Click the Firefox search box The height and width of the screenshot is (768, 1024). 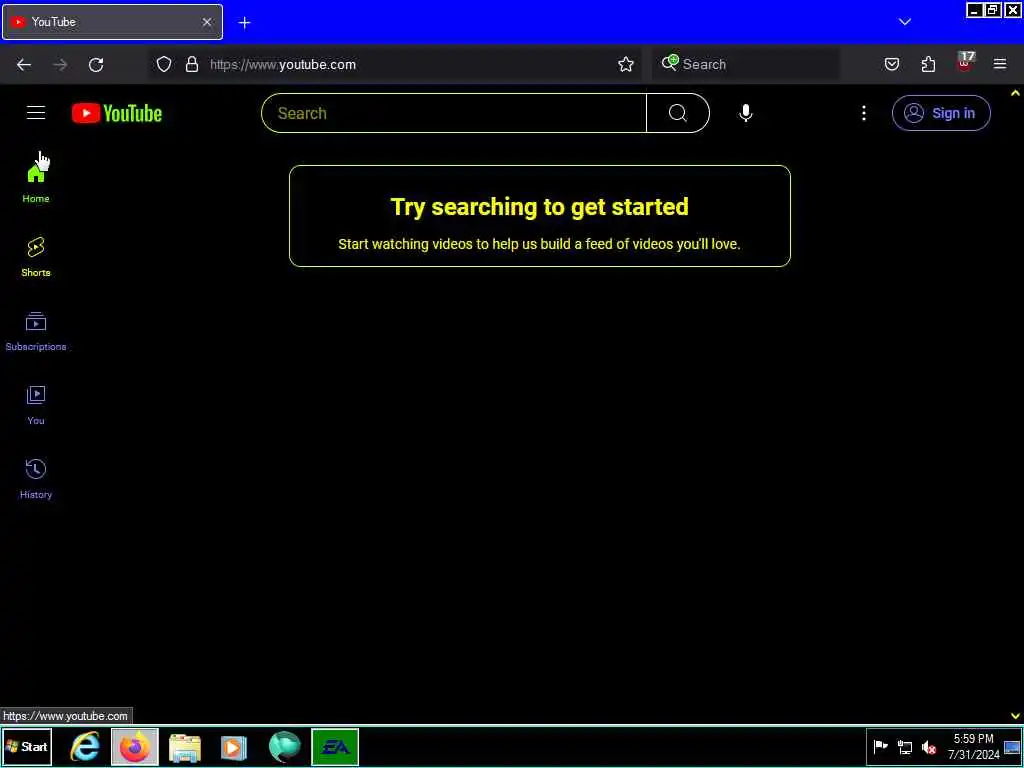[746, 64]
